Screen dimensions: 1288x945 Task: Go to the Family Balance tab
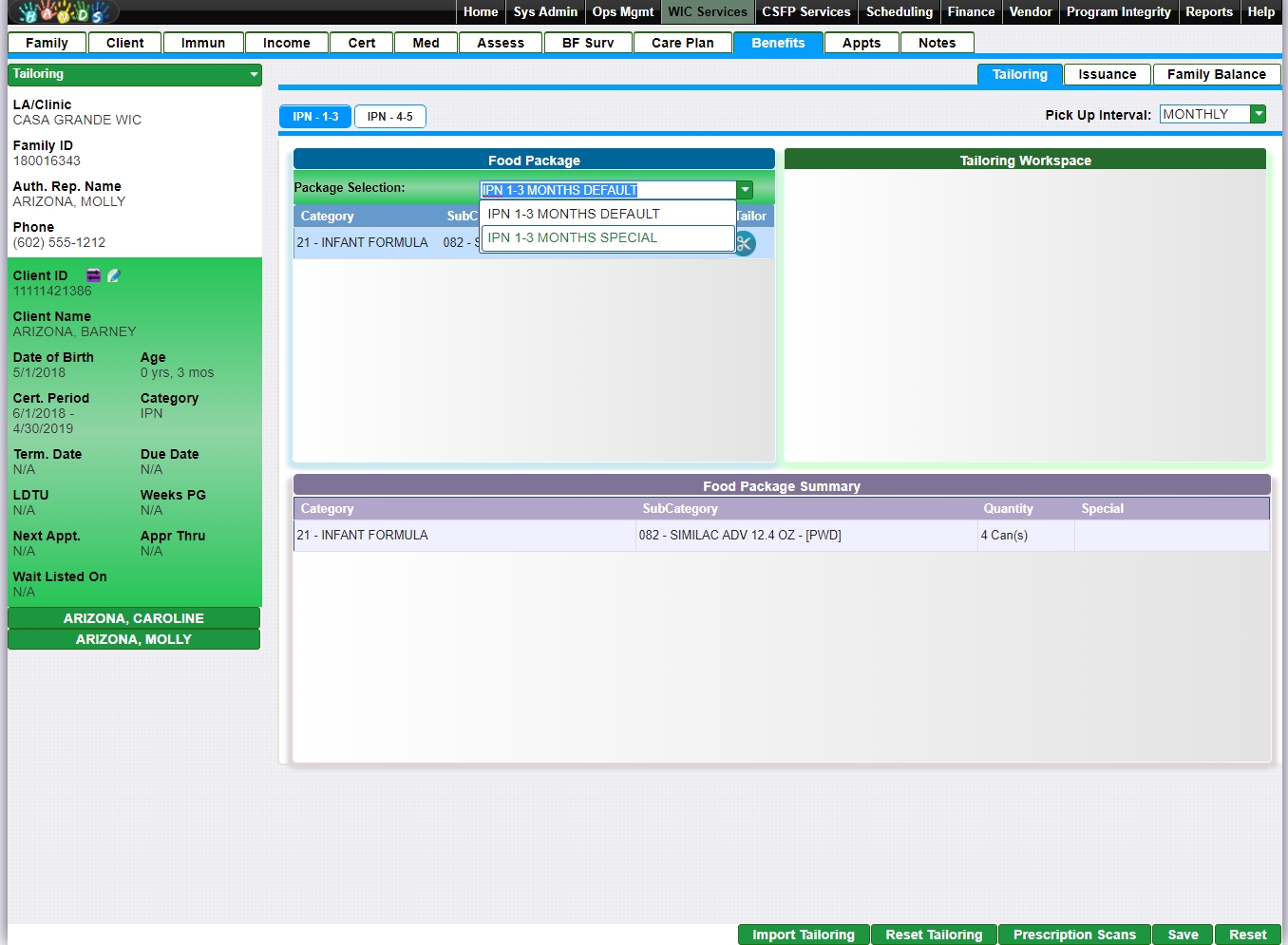[x=1216, y=74]
